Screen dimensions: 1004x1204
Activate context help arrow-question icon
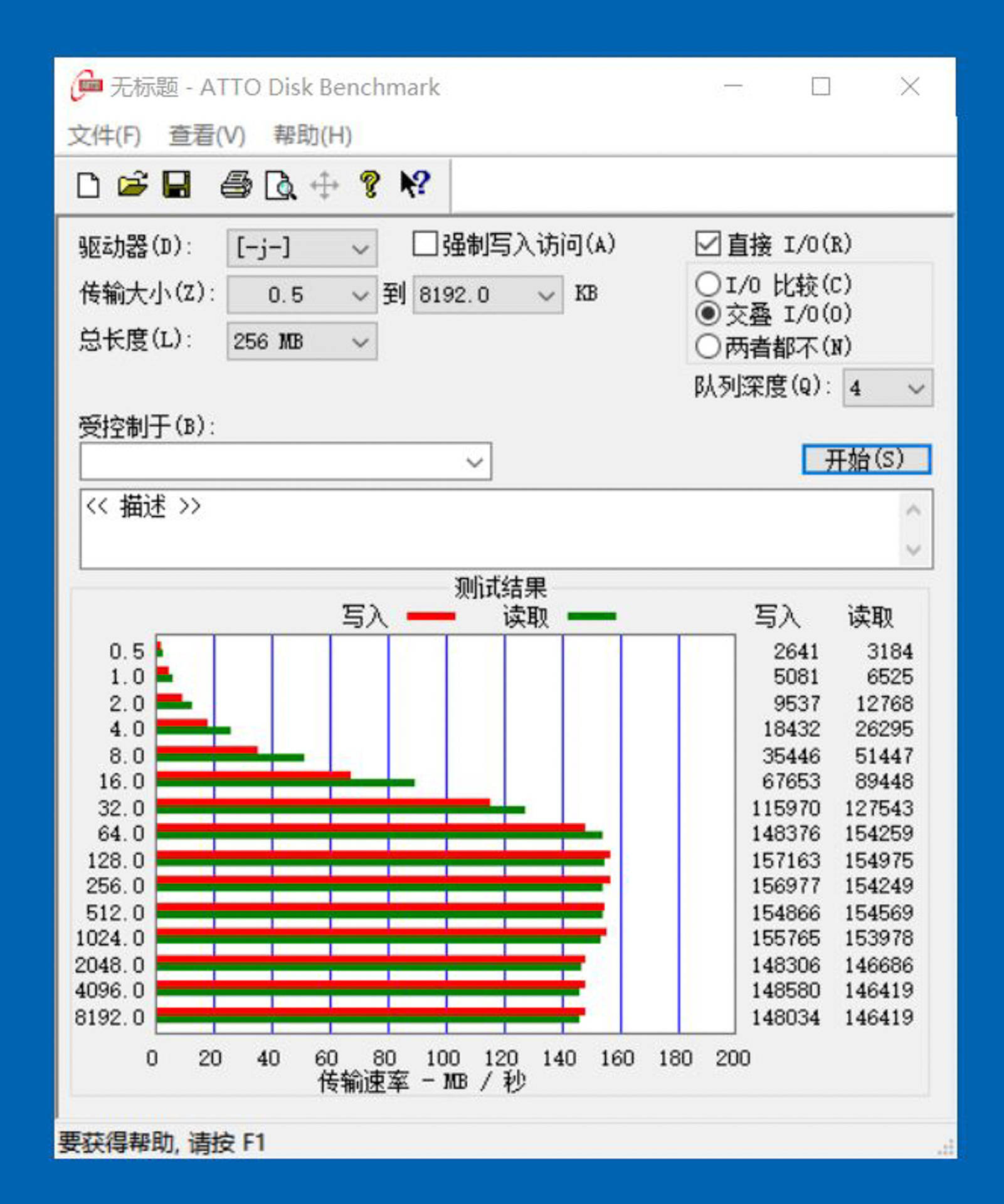pyautogui.click(x=415, y=184)
